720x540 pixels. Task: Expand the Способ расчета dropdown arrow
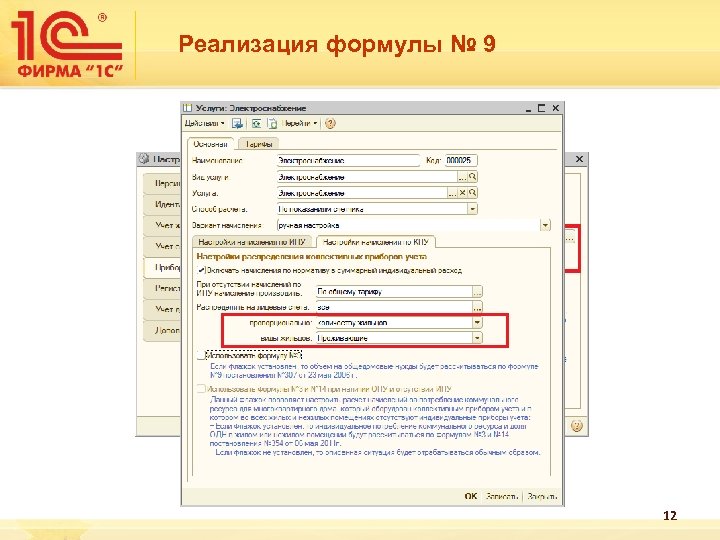(472, 209)
